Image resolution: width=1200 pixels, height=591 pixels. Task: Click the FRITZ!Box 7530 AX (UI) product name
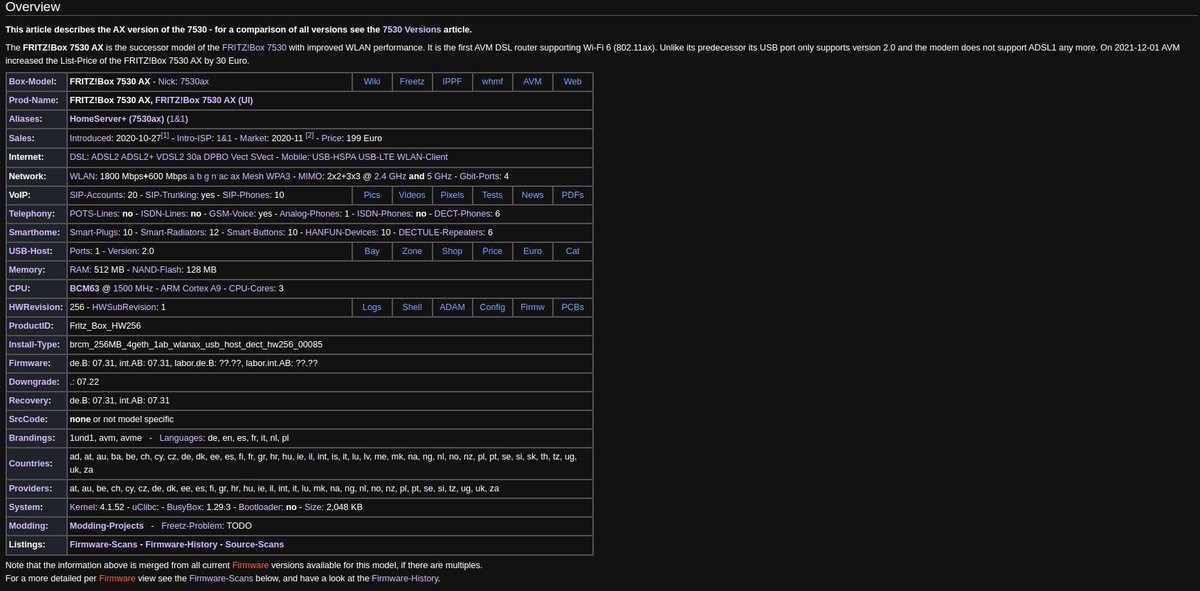[x=204, y=100]
